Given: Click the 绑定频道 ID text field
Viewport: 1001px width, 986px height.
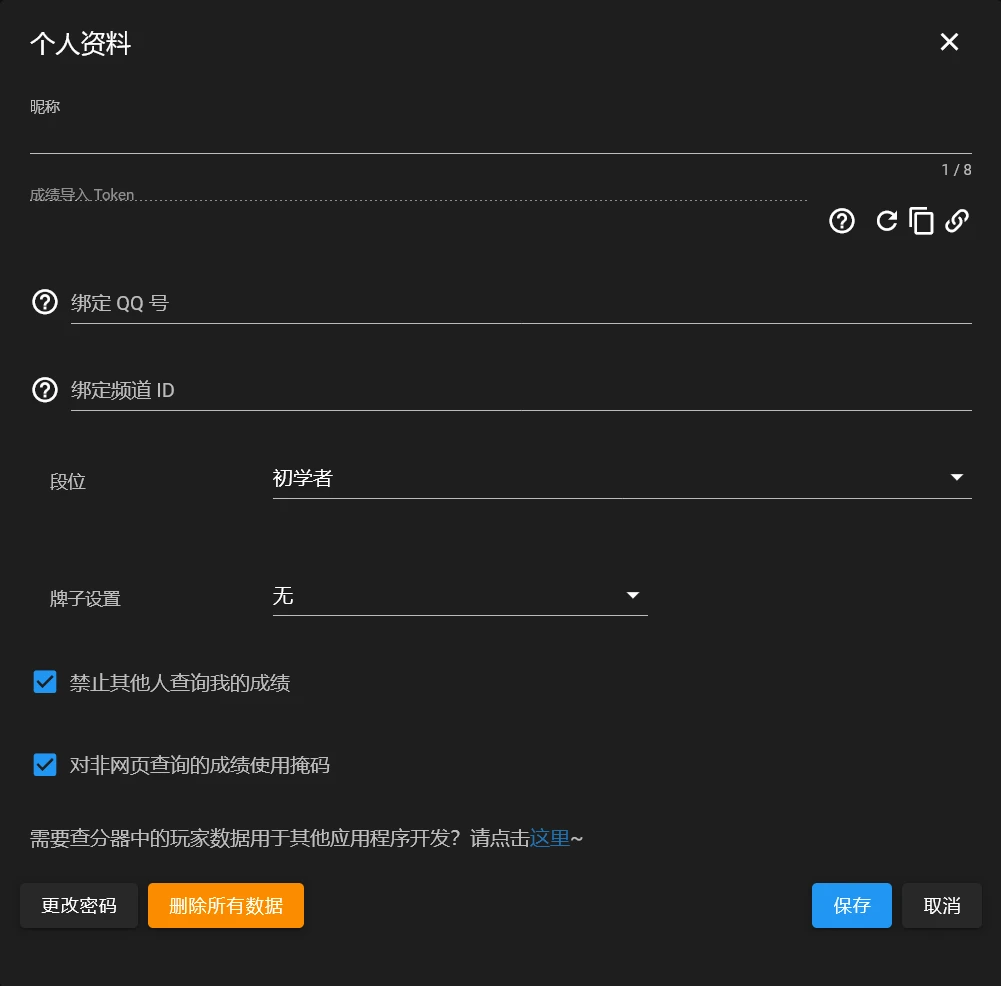Looking at the screenshot, I should coord(520,390).
